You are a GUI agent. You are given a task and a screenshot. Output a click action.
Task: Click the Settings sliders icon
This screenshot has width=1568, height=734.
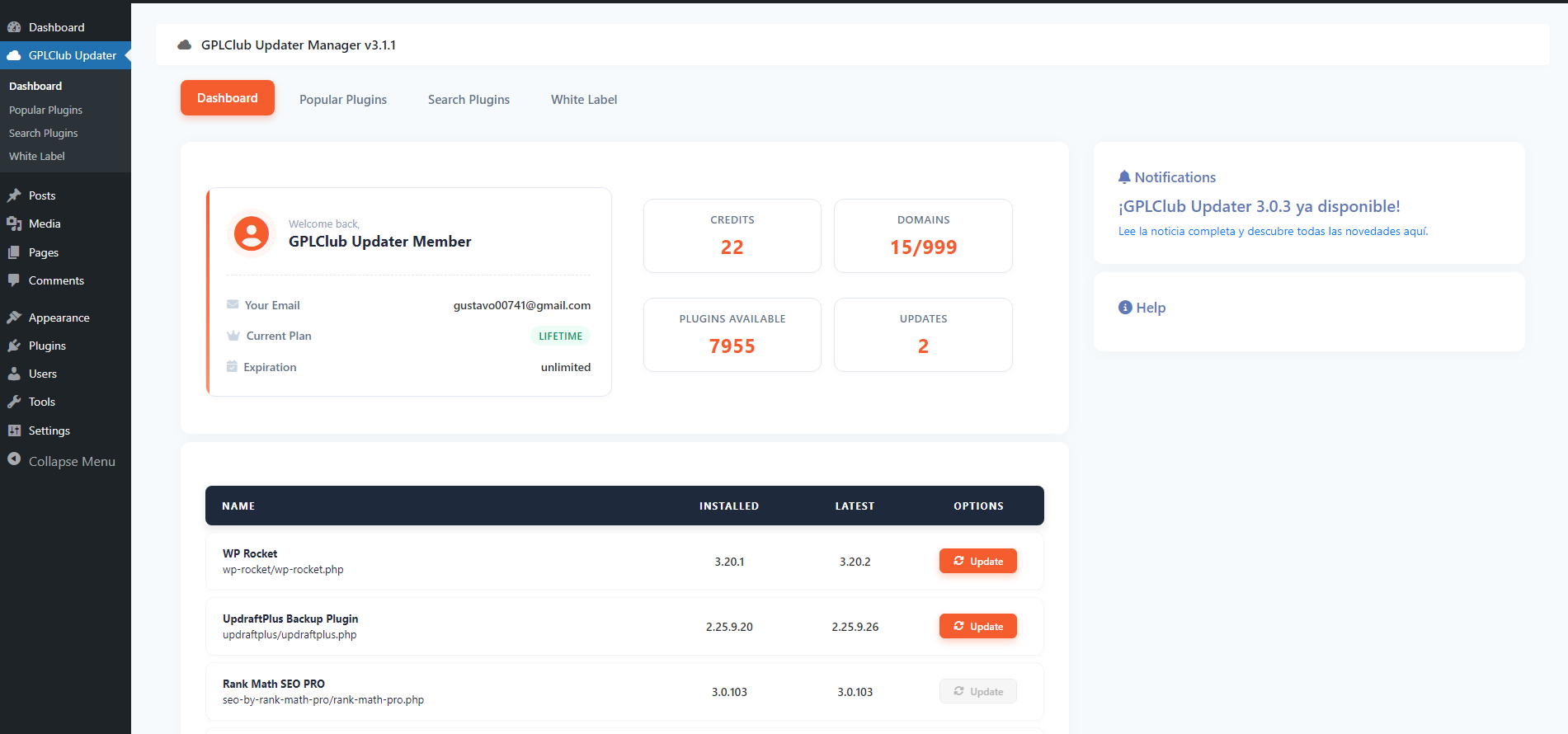coord(14,431)
